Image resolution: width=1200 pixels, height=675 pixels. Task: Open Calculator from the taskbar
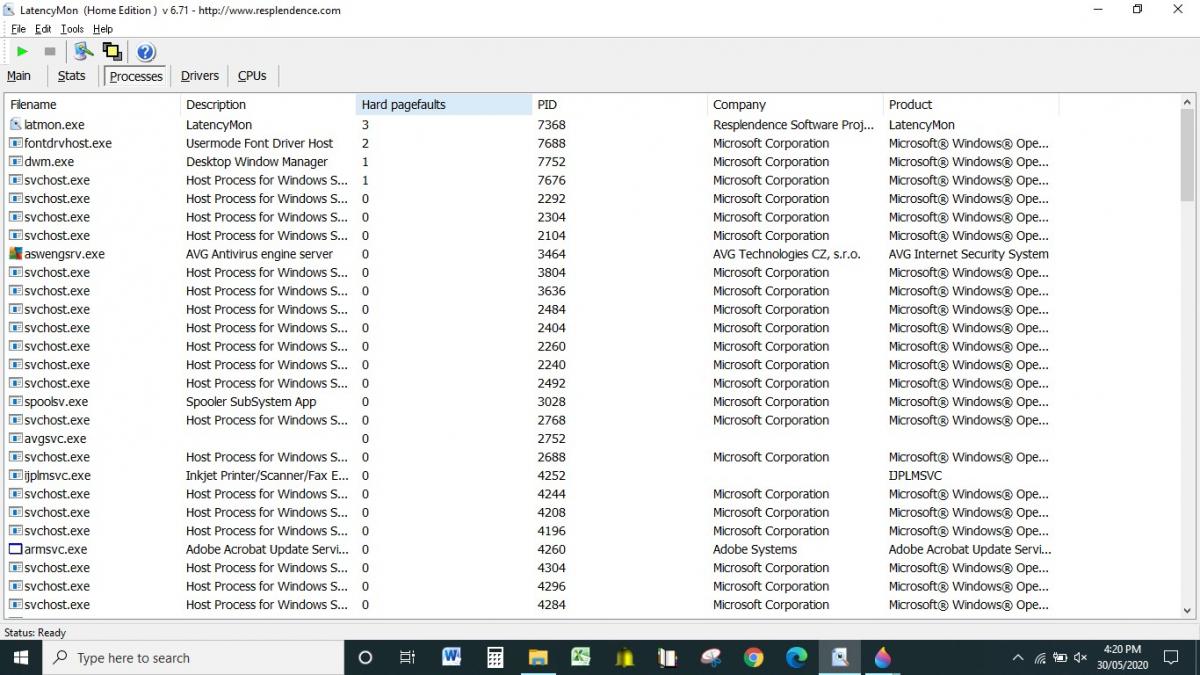pyautogui.click(x=494, y=657)
